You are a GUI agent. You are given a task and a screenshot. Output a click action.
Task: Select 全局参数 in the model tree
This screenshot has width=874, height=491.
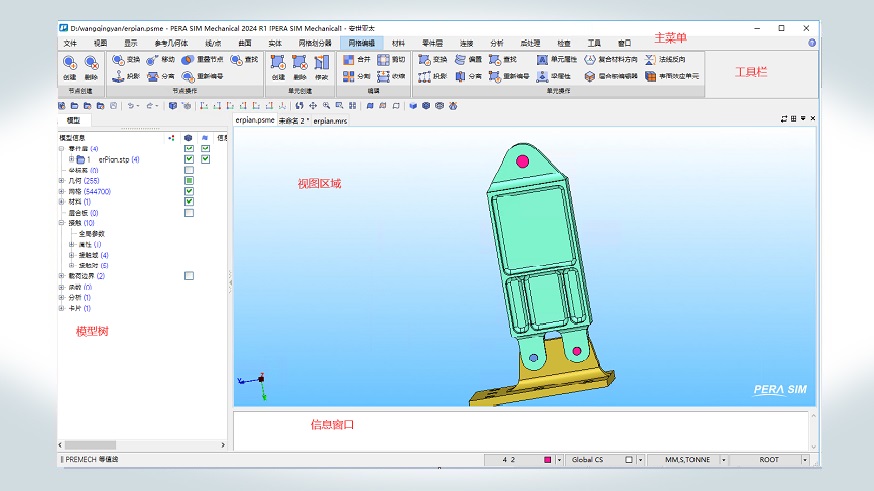coord(92,234)
